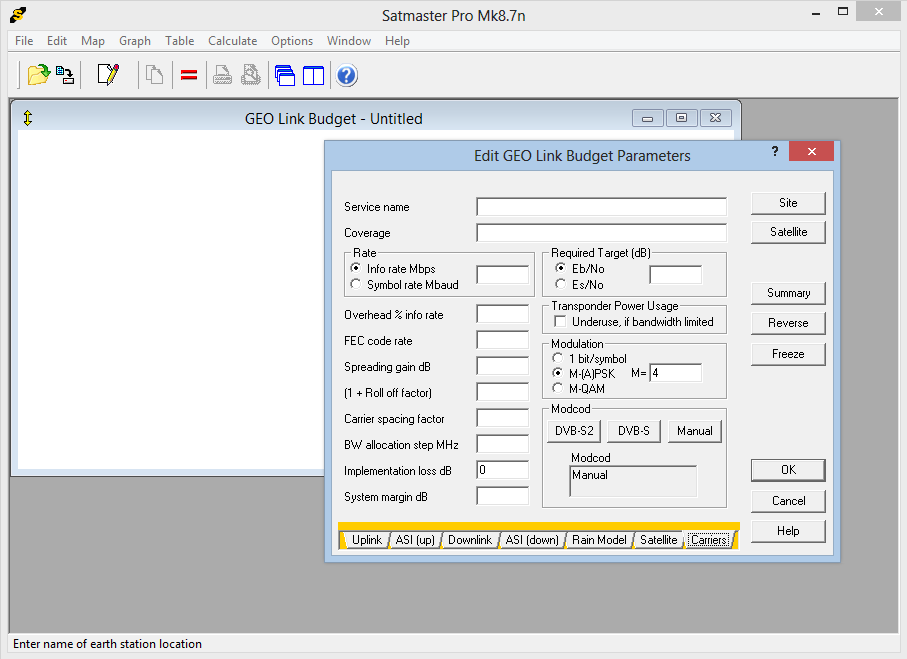Open the Calculate menu
The height and width of the screenshot is (659, 907).
click(233, 41)
